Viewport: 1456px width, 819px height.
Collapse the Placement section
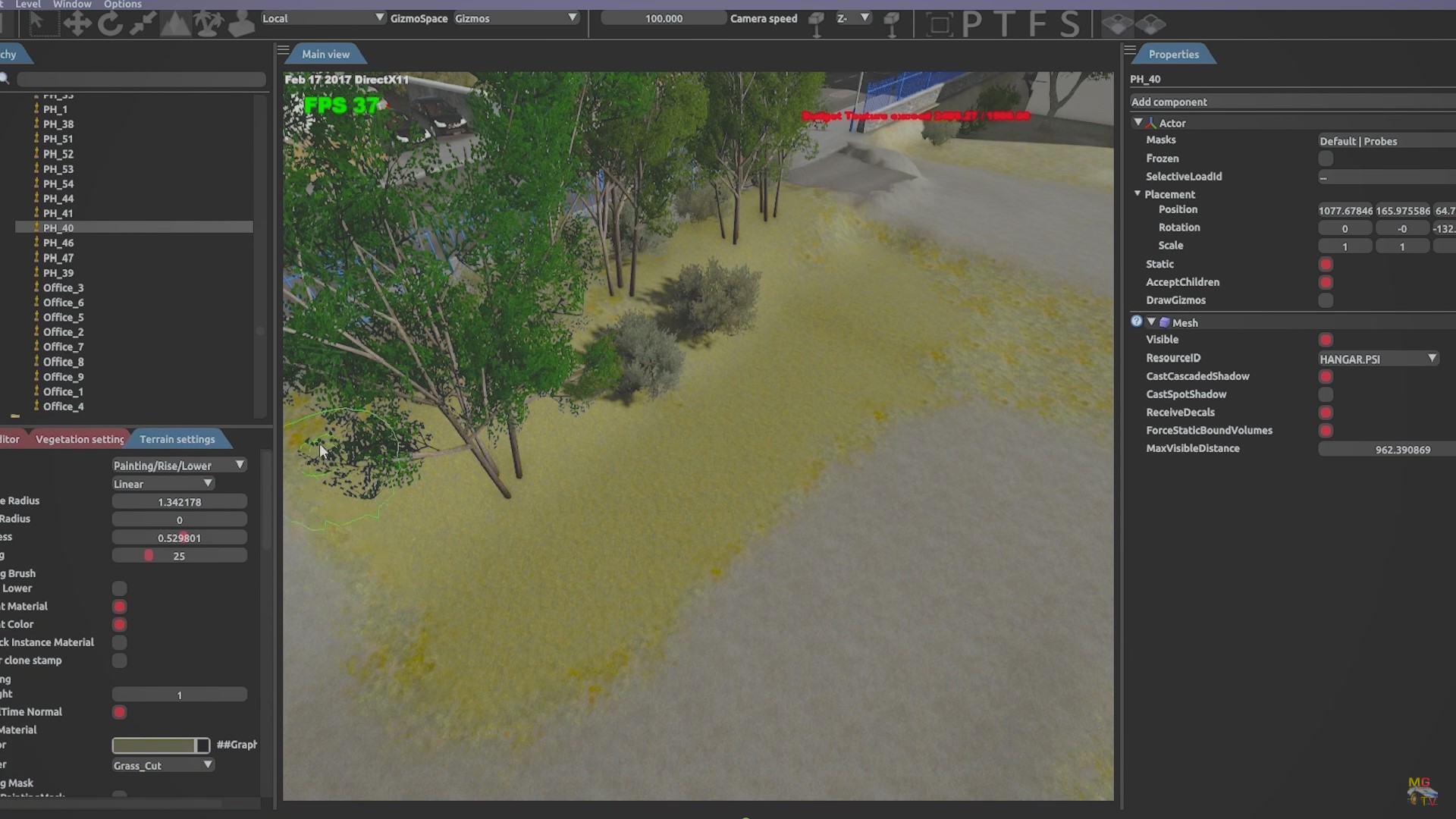point(1137,194)
